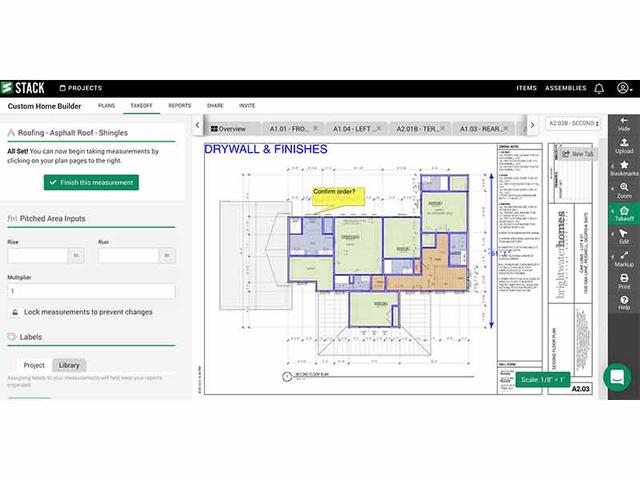Switch labels view to Project

[x=34, y=366]
